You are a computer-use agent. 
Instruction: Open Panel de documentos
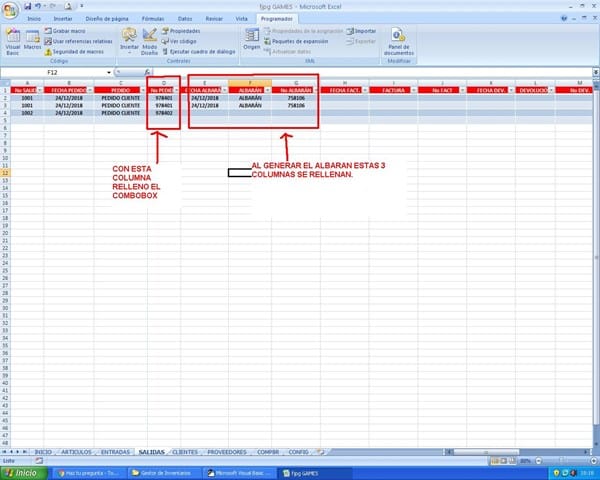(399, 42)
